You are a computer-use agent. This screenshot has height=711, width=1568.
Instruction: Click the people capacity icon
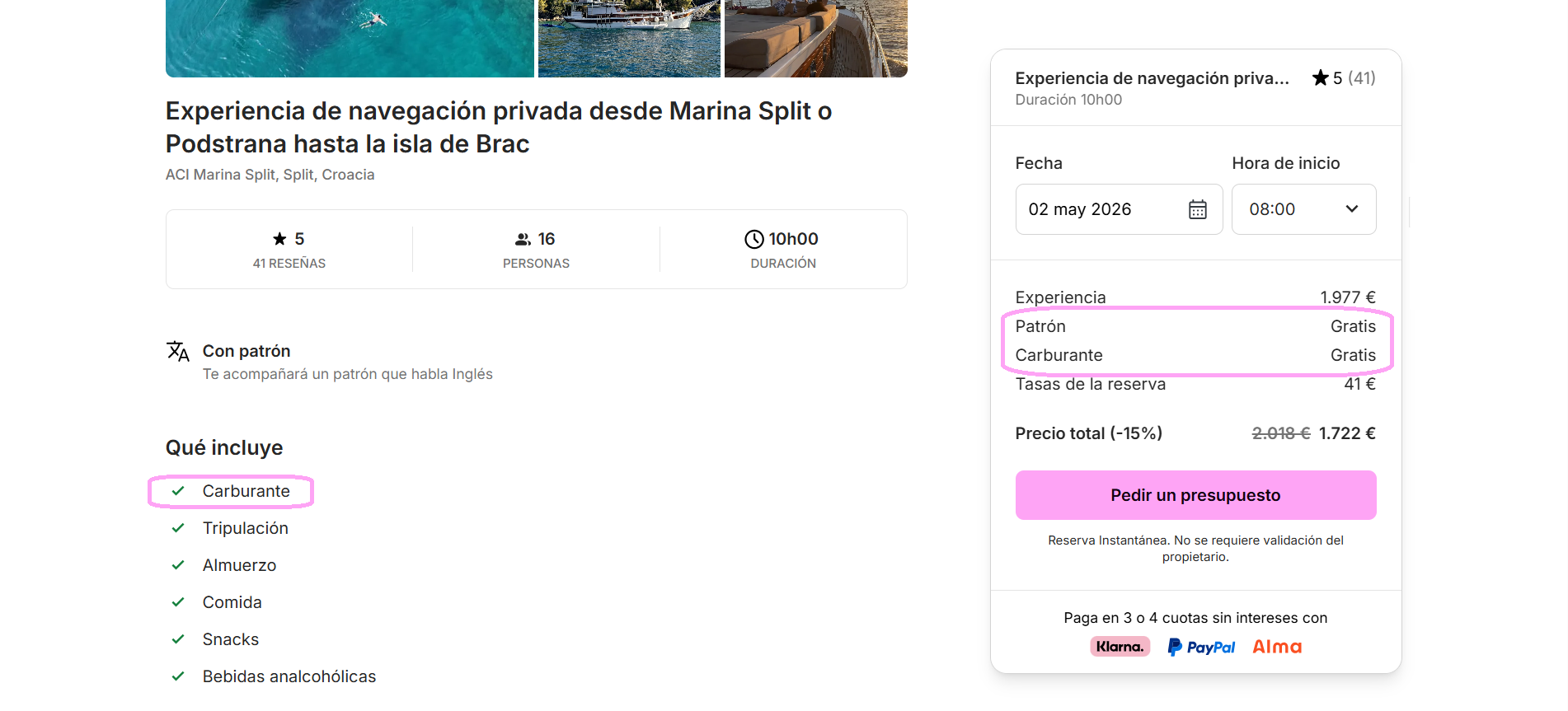(x=523, y=239)
